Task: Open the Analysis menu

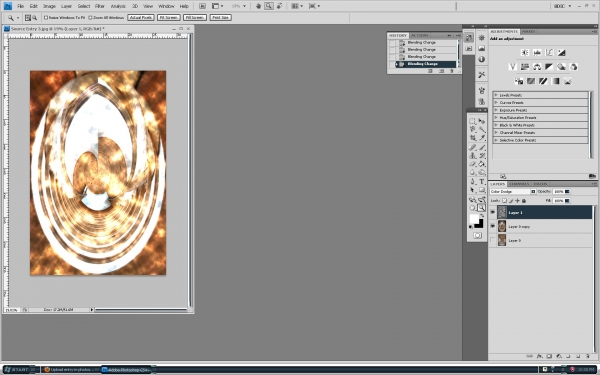Action: pyautogui.click(x=118, y=6)
